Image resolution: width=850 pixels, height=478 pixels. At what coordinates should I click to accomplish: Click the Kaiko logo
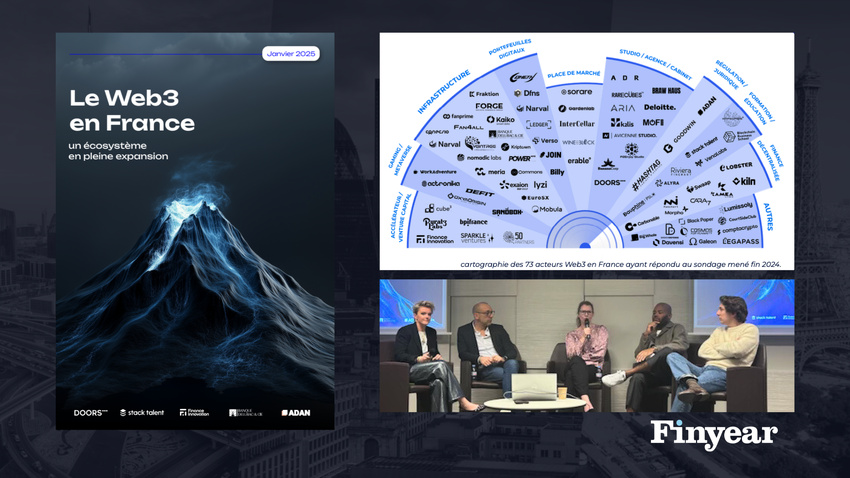[500, 120]
